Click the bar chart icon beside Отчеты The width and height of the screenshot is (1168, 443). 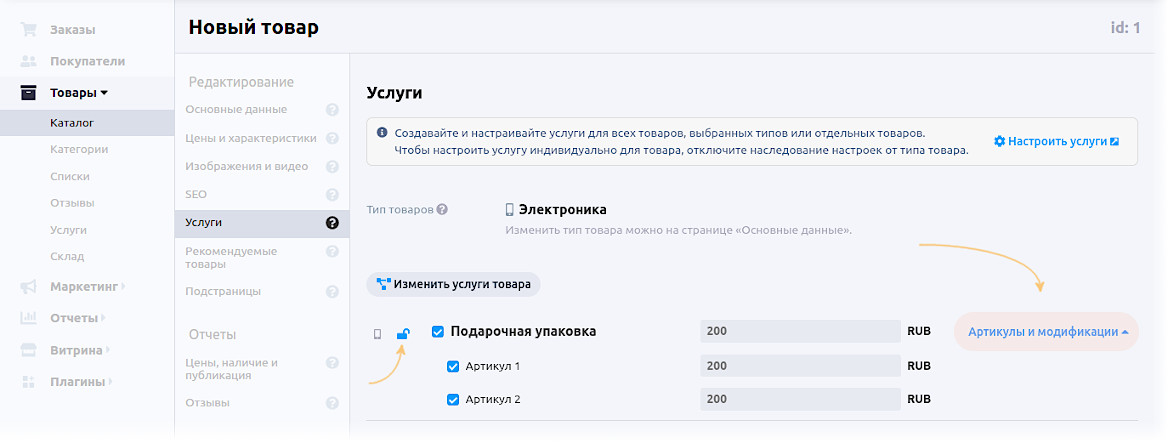(29, 318)
